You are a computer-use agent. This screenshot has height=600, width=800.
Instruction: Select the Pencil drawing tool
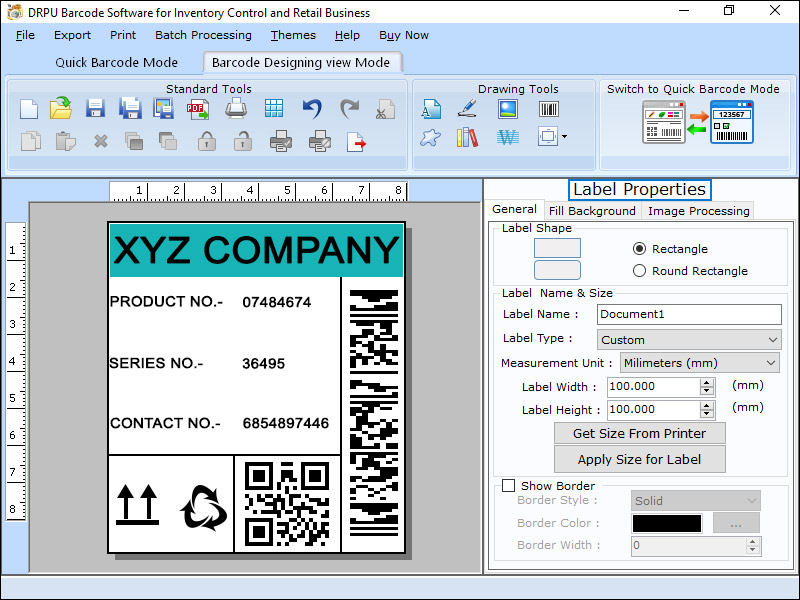pyautogui.click(x=468, y=108)
